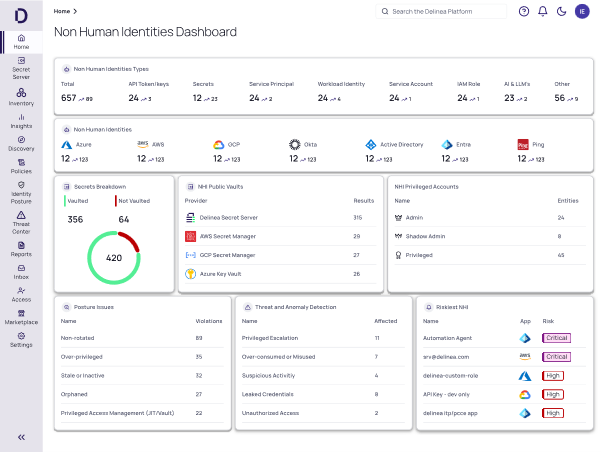Click the Shadow Admin row
Image resolution: width=601 pixels, height=452 pixels.
click(490, 237)
